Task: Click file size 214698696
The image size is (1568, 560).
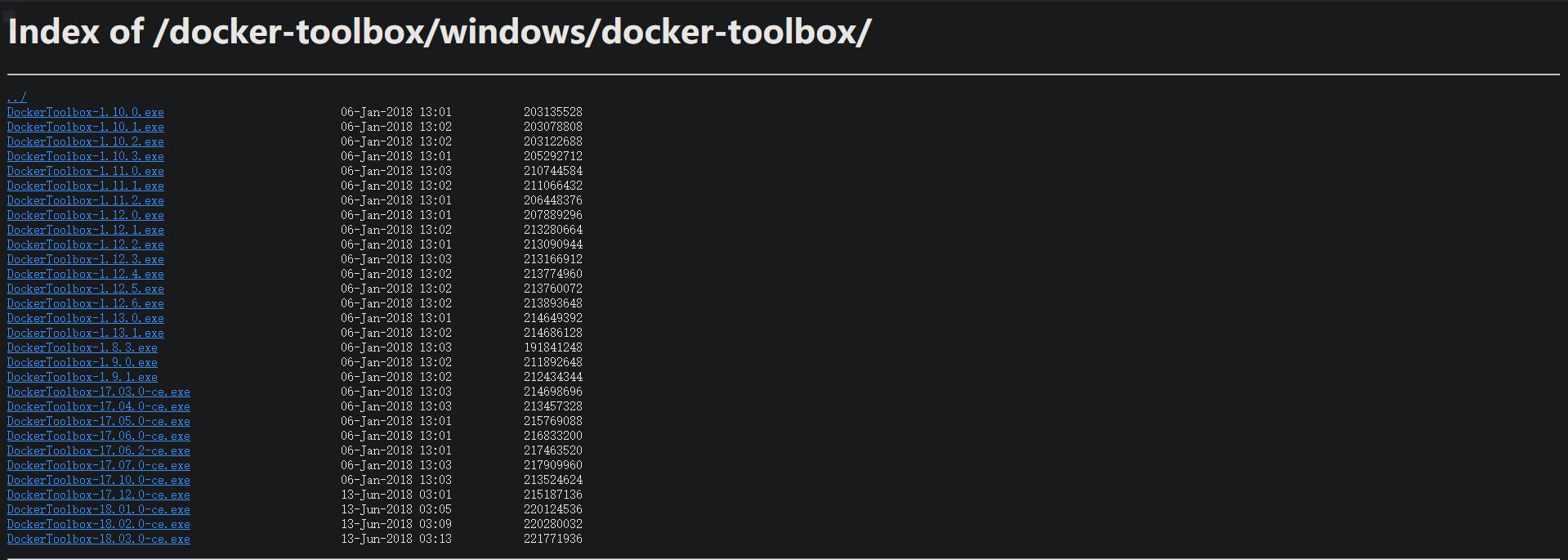Action: coord(553,392)
